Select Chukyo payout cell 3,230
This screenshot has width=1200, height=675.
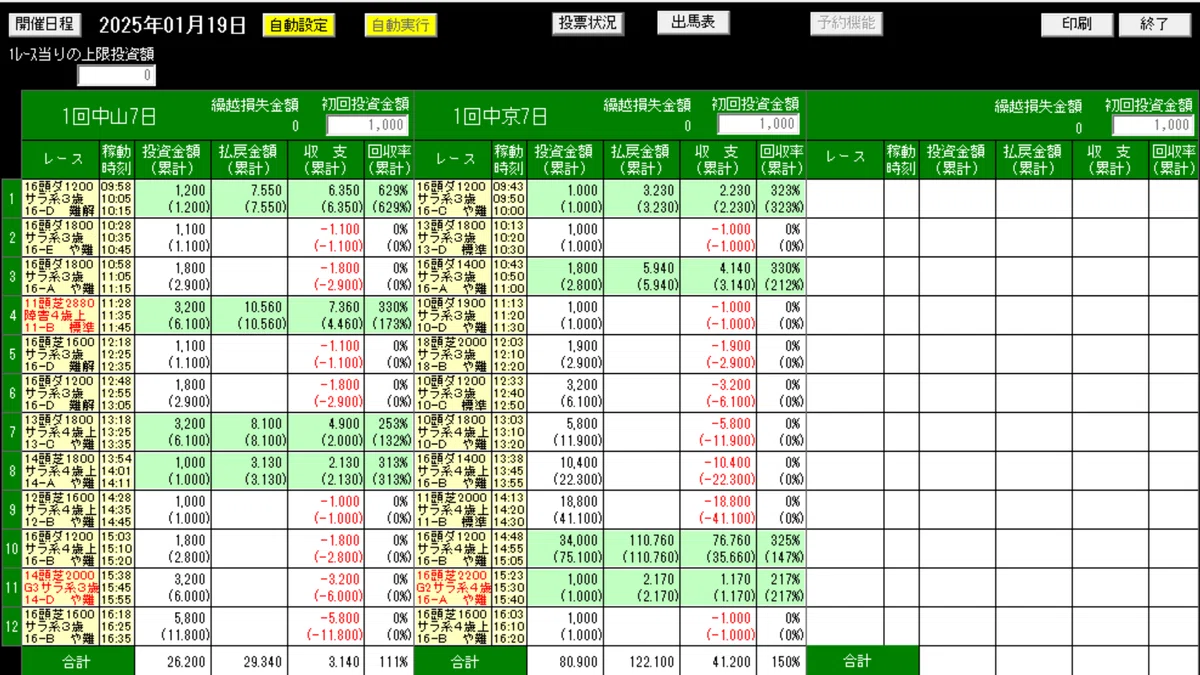pyautogui.click(x=642, y=199)
